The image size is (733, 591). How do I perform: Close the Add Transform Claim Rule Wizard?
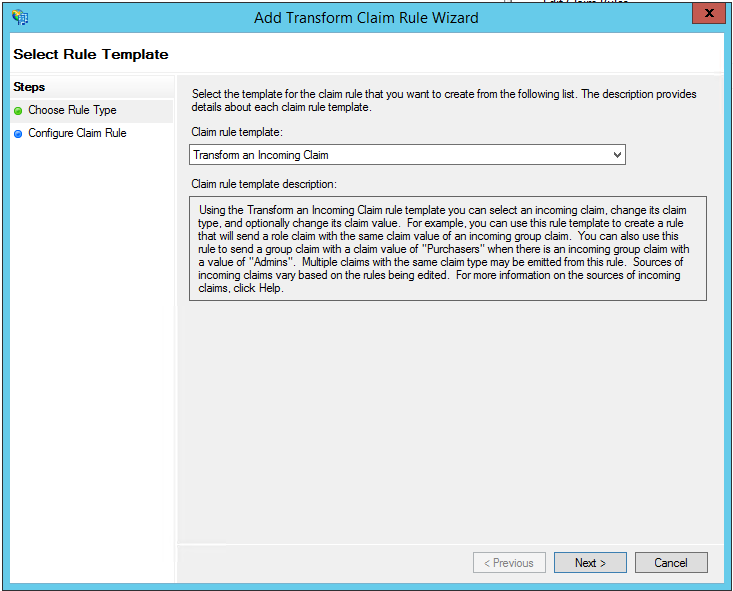point(709,15)
